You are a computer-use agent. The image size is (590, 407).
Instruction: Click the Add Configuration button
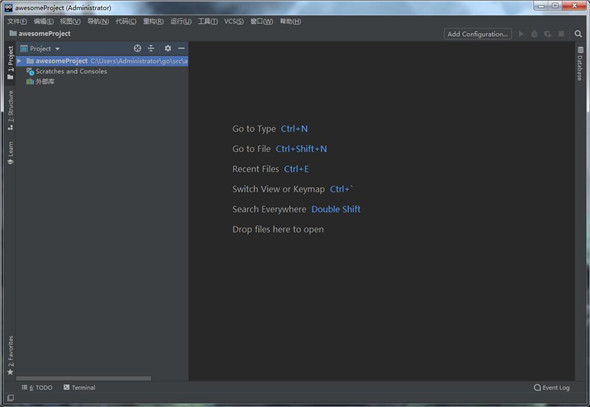(477, 34)
